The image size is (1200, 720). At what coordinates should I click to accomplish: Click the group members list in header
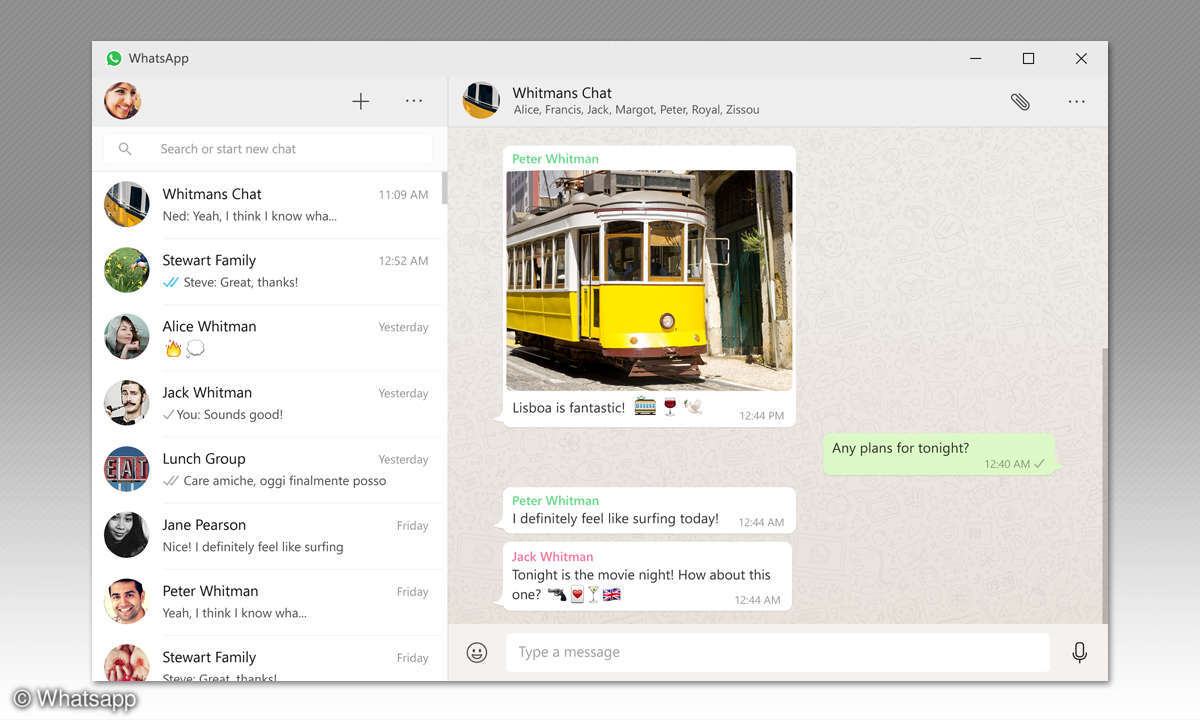pyautogui.click(x=636, y=110)
